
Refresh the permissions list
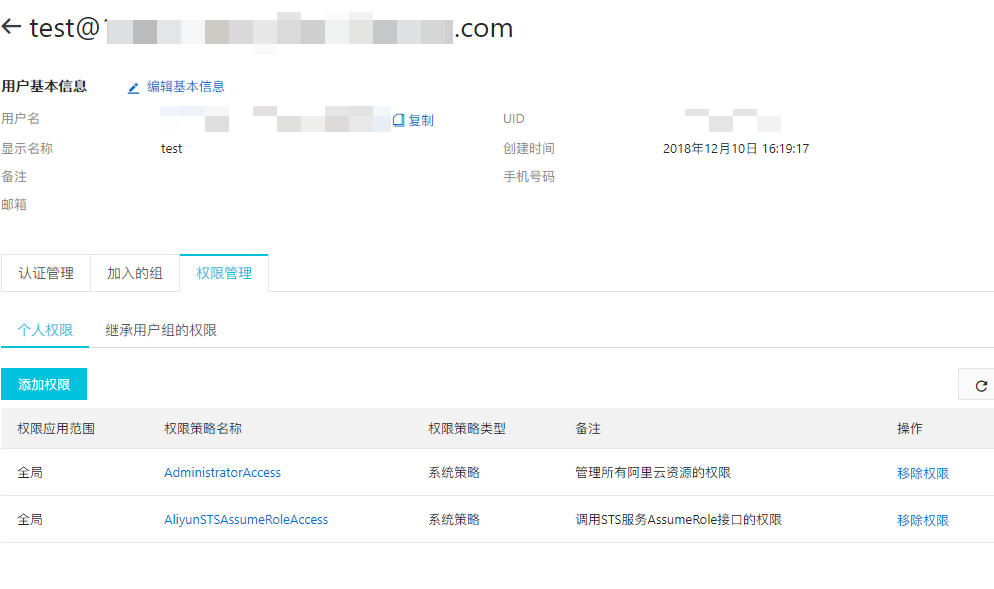[980, 386]
